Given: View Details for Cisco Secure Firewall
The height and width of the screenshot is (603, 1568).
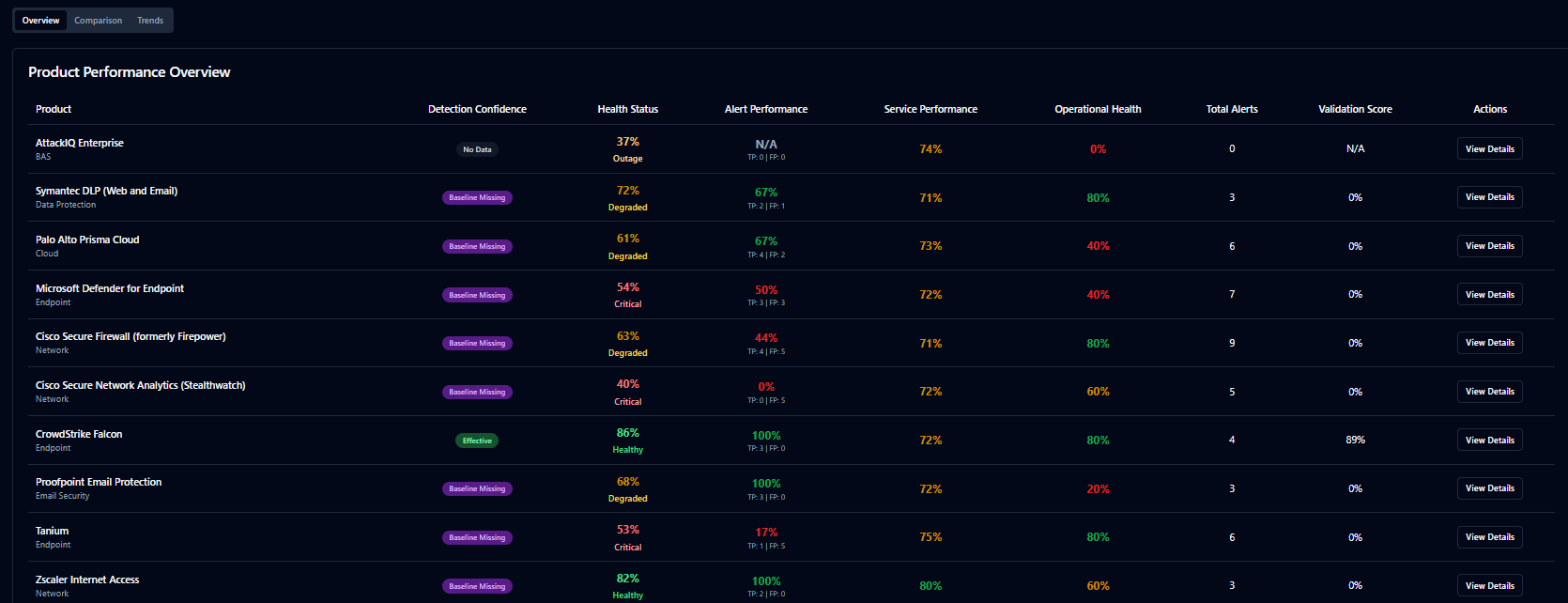Looking at the screenshot, I should tap(1489, 343).
